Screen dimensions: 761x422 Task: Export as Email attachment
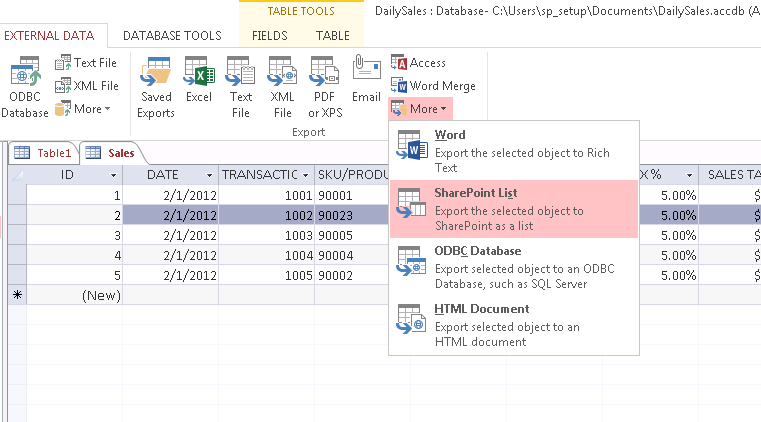366,80
